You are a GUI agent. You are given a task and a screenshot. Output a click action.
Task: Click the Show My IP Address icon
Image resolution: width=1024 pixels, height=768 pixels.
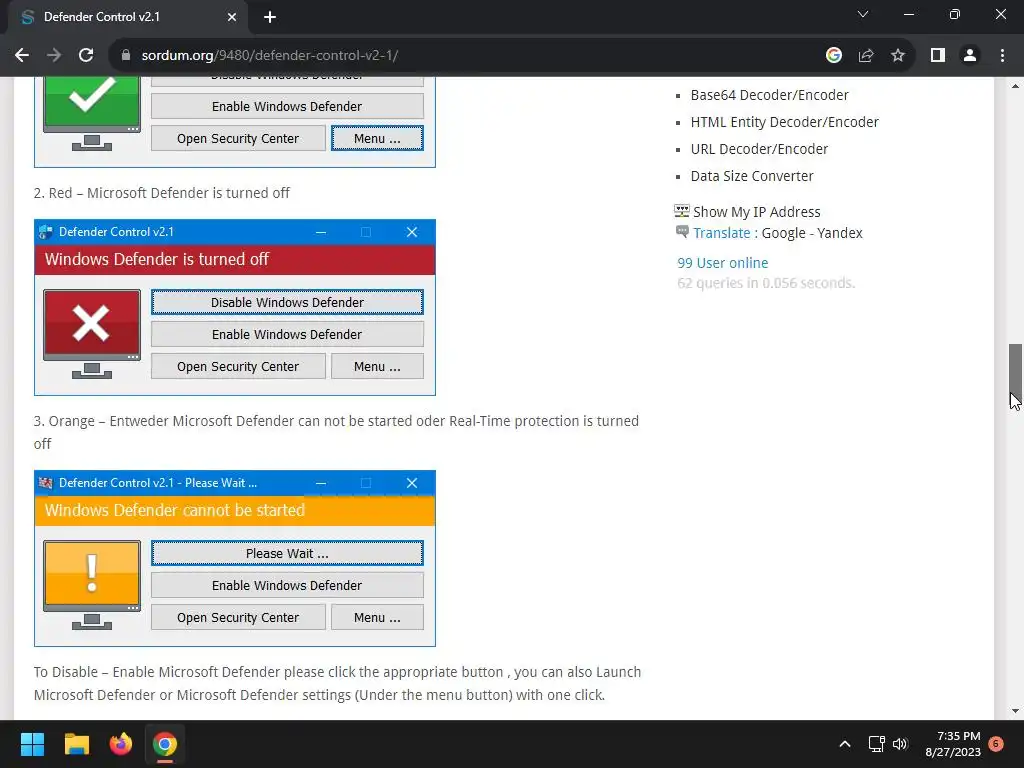[x=682, y=210]
